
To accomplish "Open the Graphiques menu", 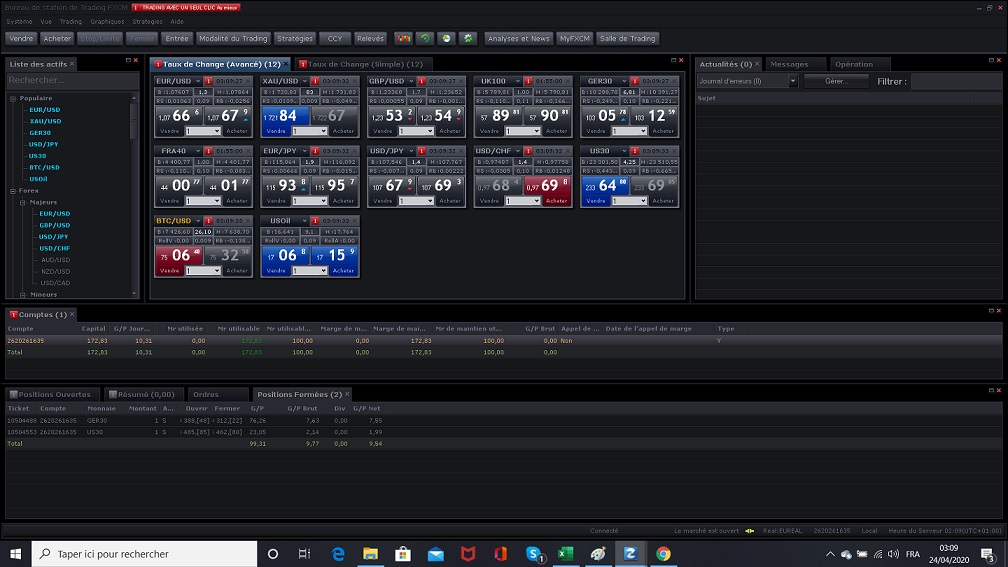I will (x=107, y=21).
